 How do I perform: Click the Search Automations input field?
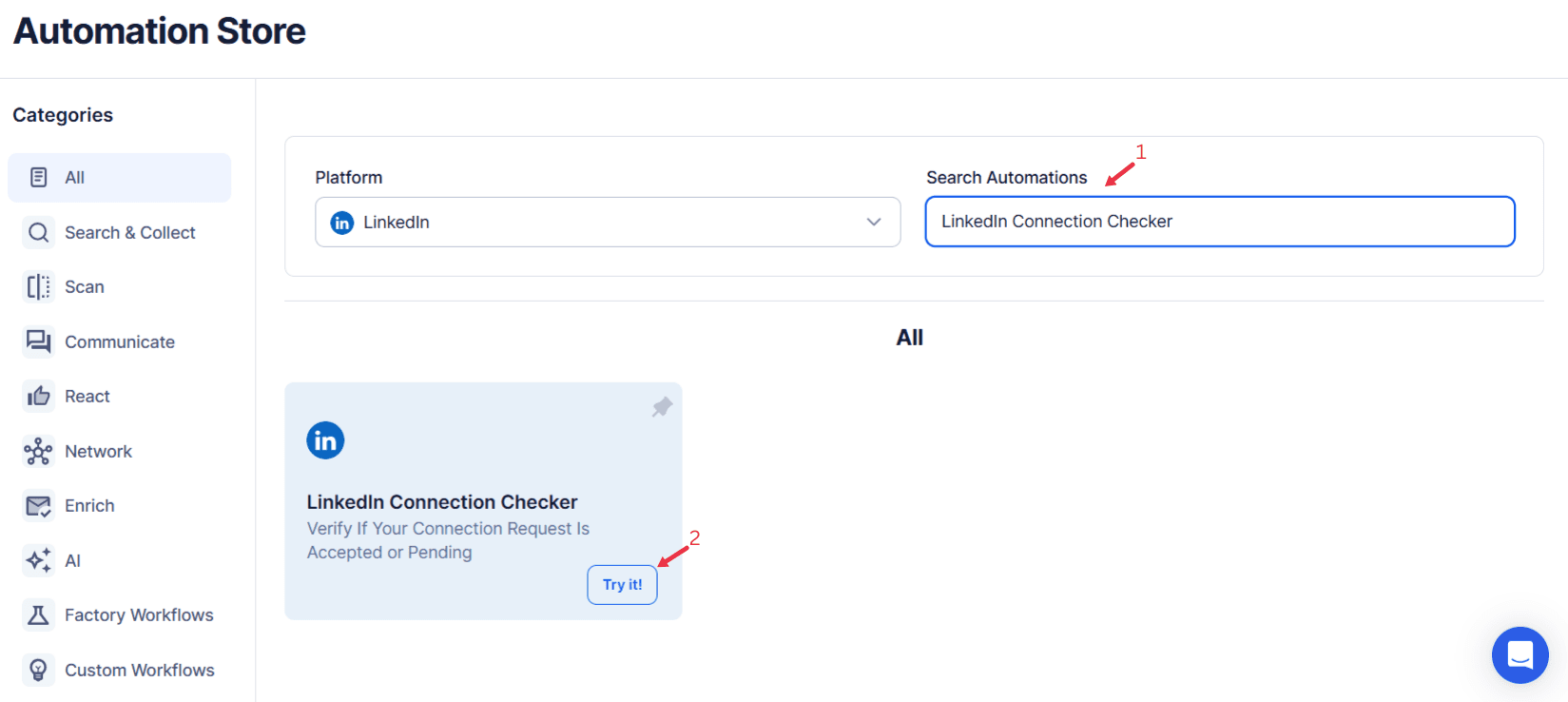[x=1220, y=221]
